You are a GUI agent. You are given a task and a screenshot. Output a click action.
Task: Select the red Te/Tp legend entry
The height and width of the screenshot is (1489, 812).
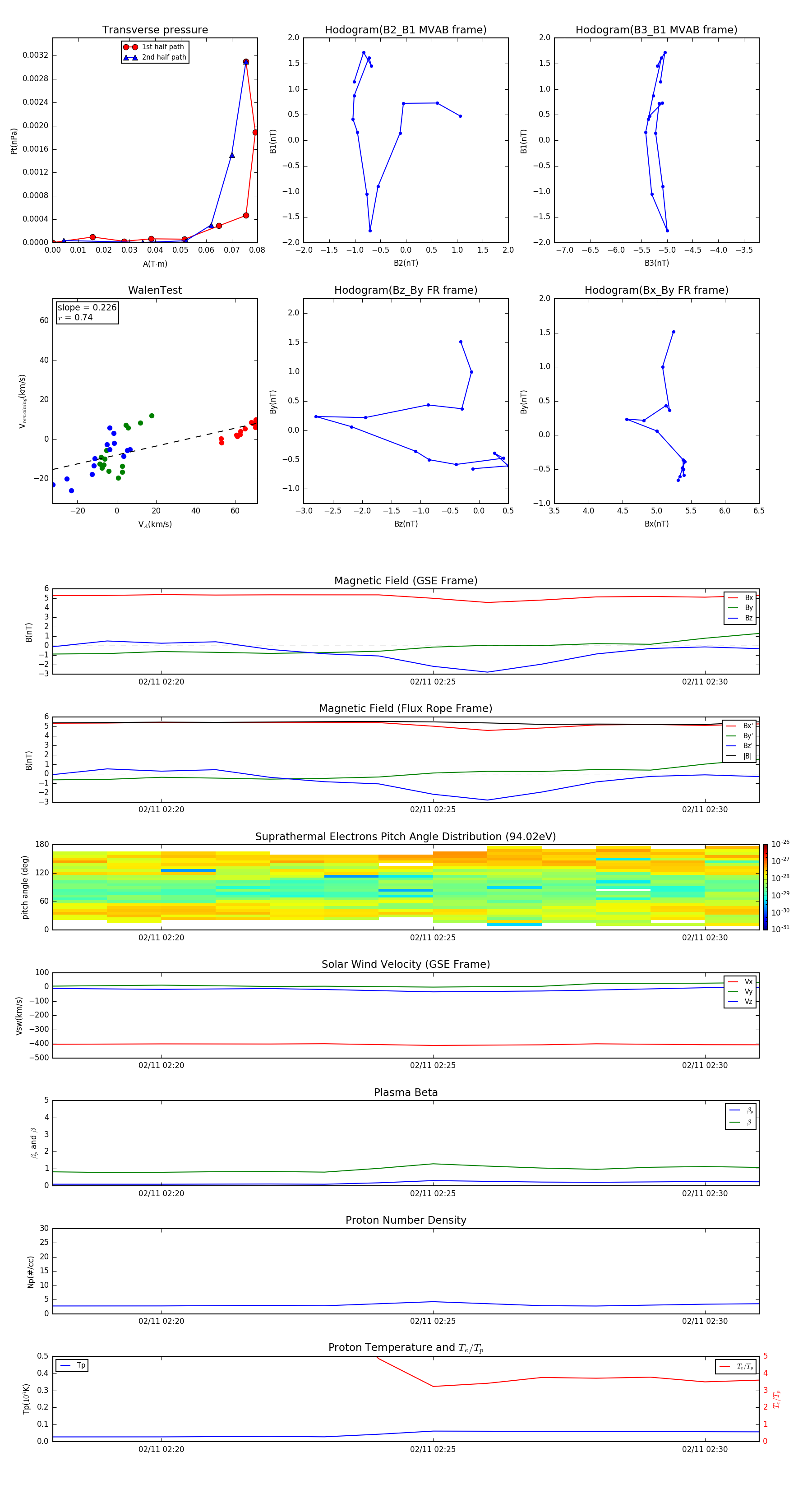pos(736,1366)
